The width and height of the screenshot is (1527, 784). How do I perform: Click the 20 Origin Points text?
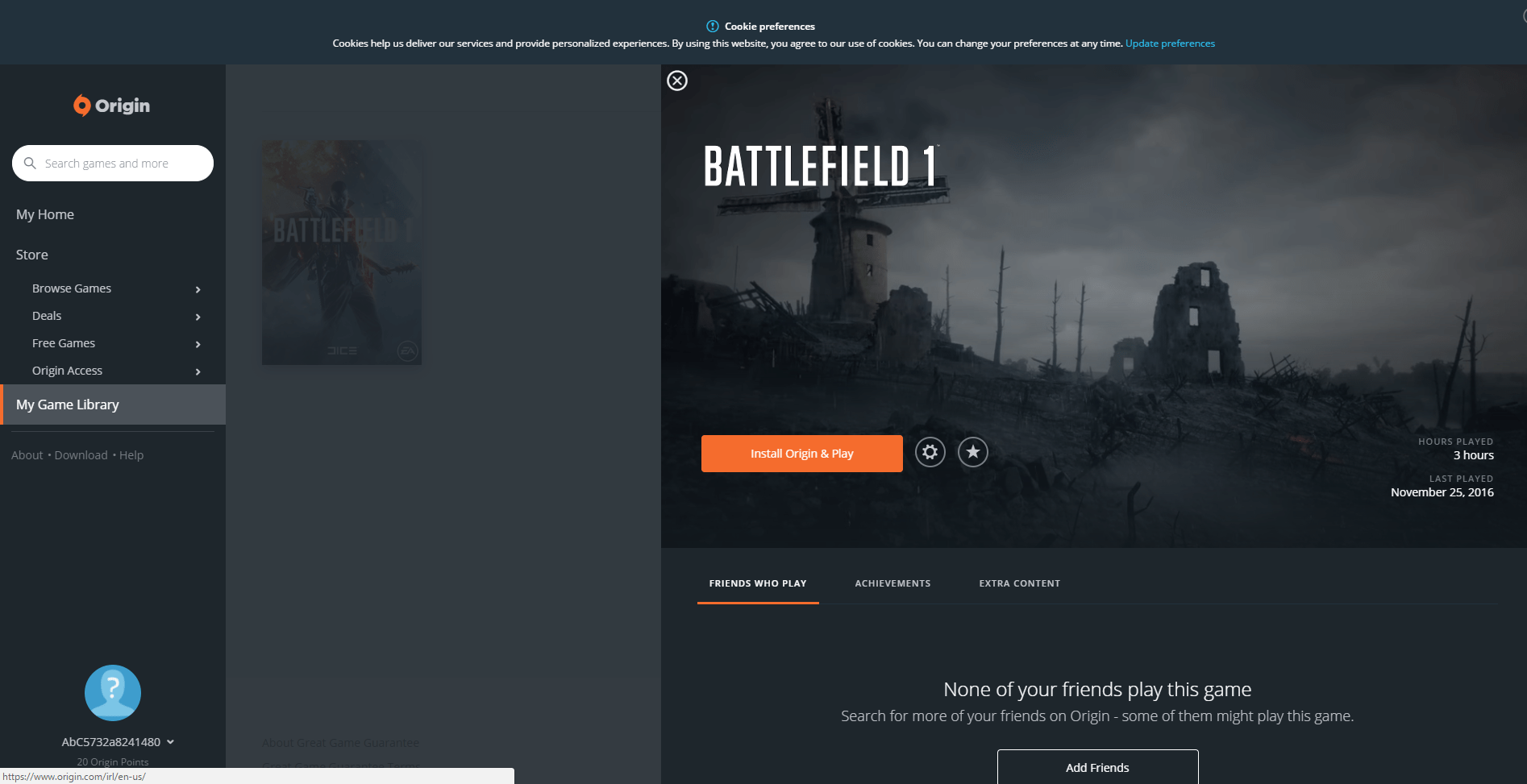[113, 761]
